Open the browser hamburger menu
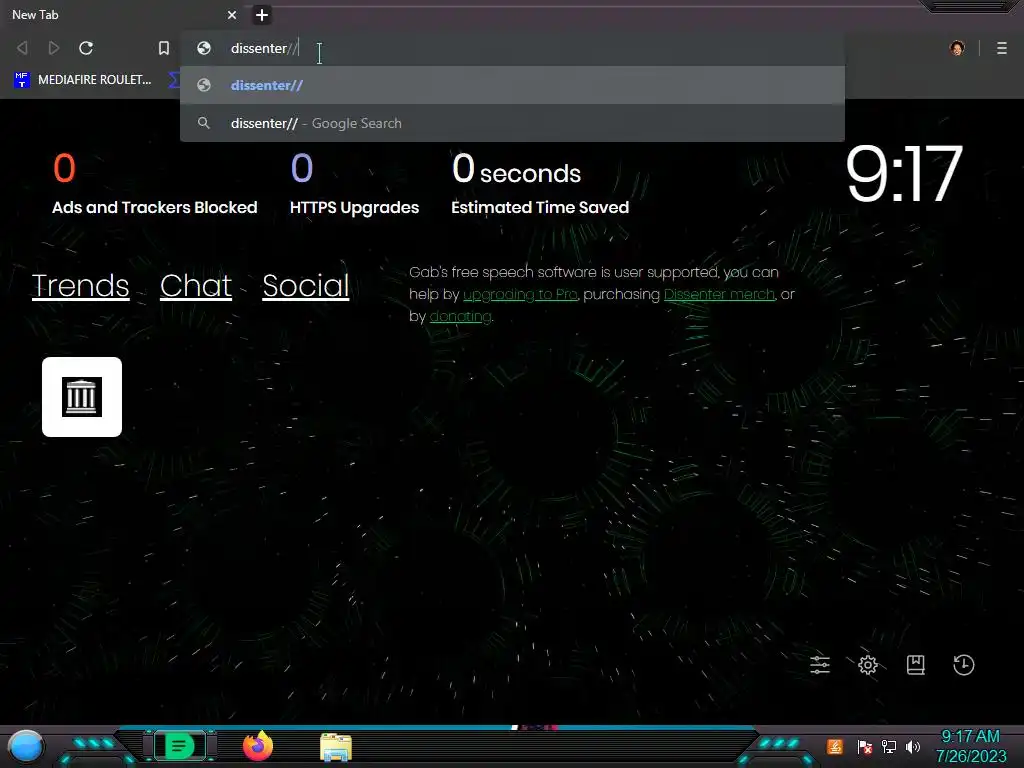This screenshot has width=1024, height=768. [x=1002, y=48]
